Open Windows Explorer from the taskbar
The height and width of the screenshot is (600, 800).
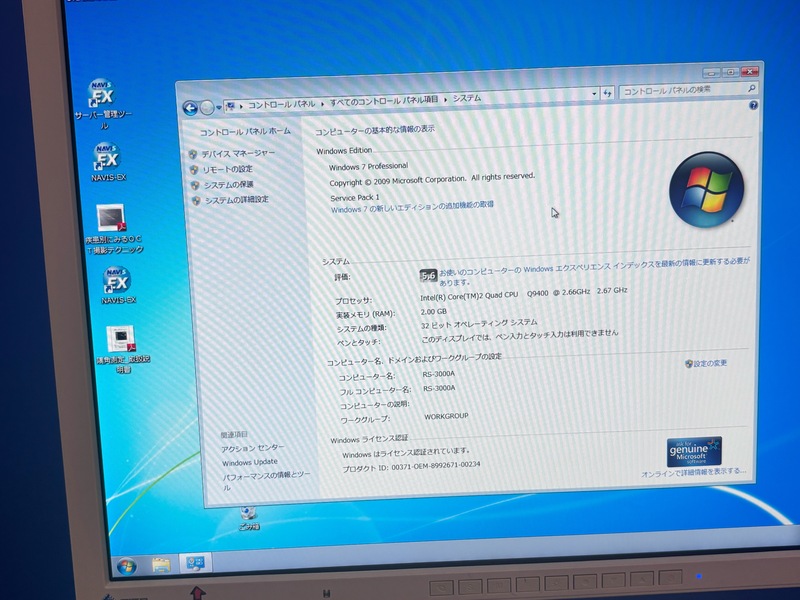[162, 566]
